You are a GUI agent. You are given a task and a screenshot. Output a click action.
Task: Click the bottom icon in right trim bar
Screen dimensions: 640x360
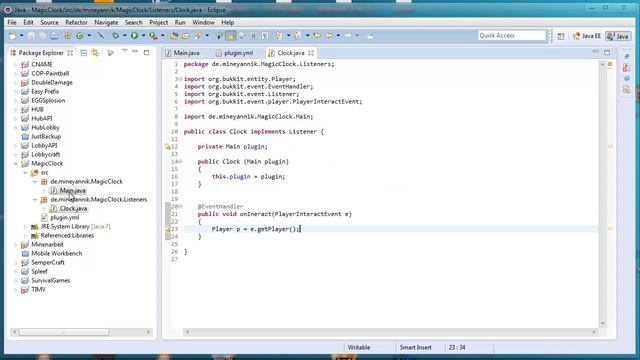click(x=627, y=90)
